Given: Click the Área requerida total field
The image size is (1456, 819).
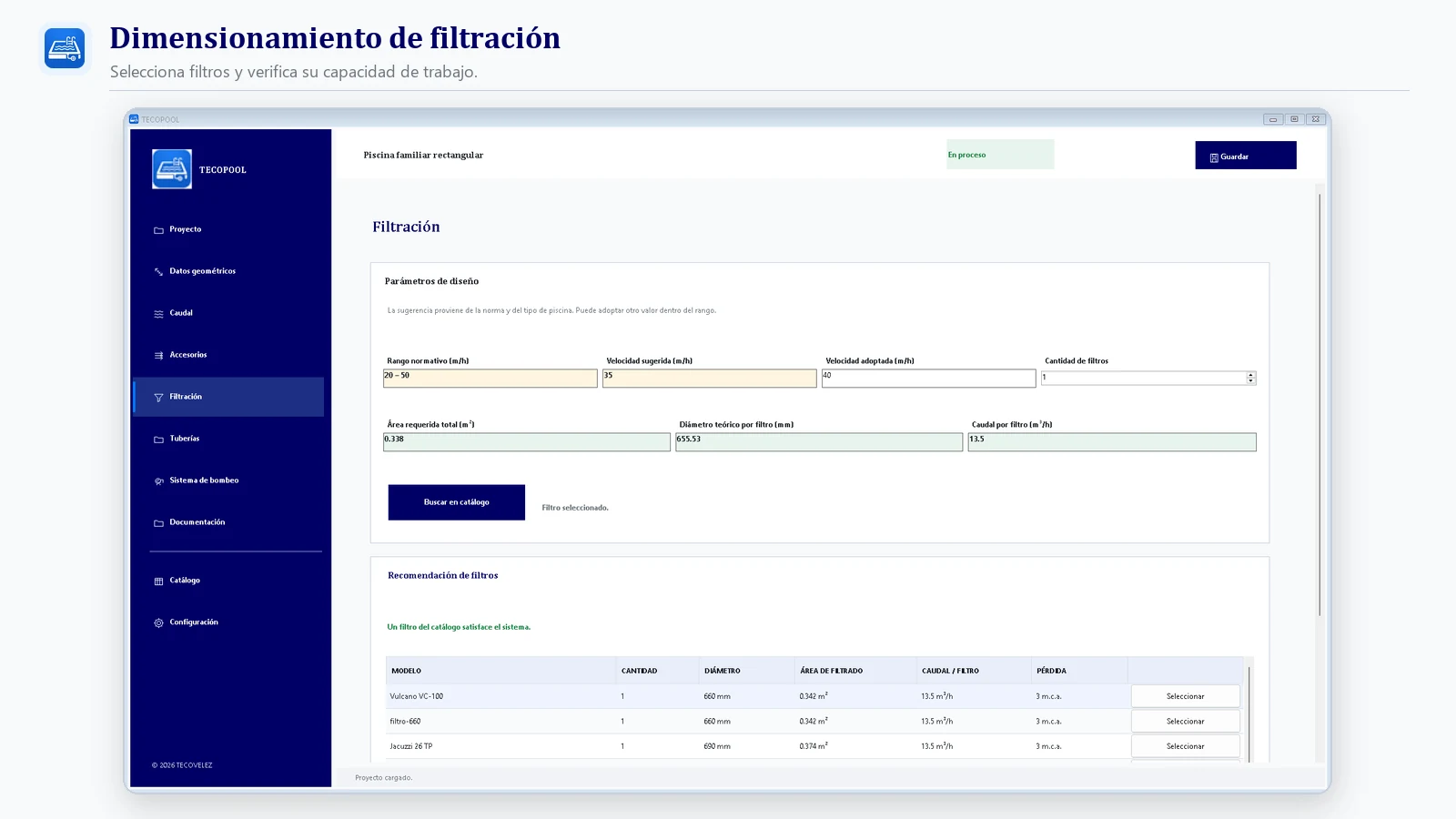Looking at the screenshot, I should click(x=527, y=441).
